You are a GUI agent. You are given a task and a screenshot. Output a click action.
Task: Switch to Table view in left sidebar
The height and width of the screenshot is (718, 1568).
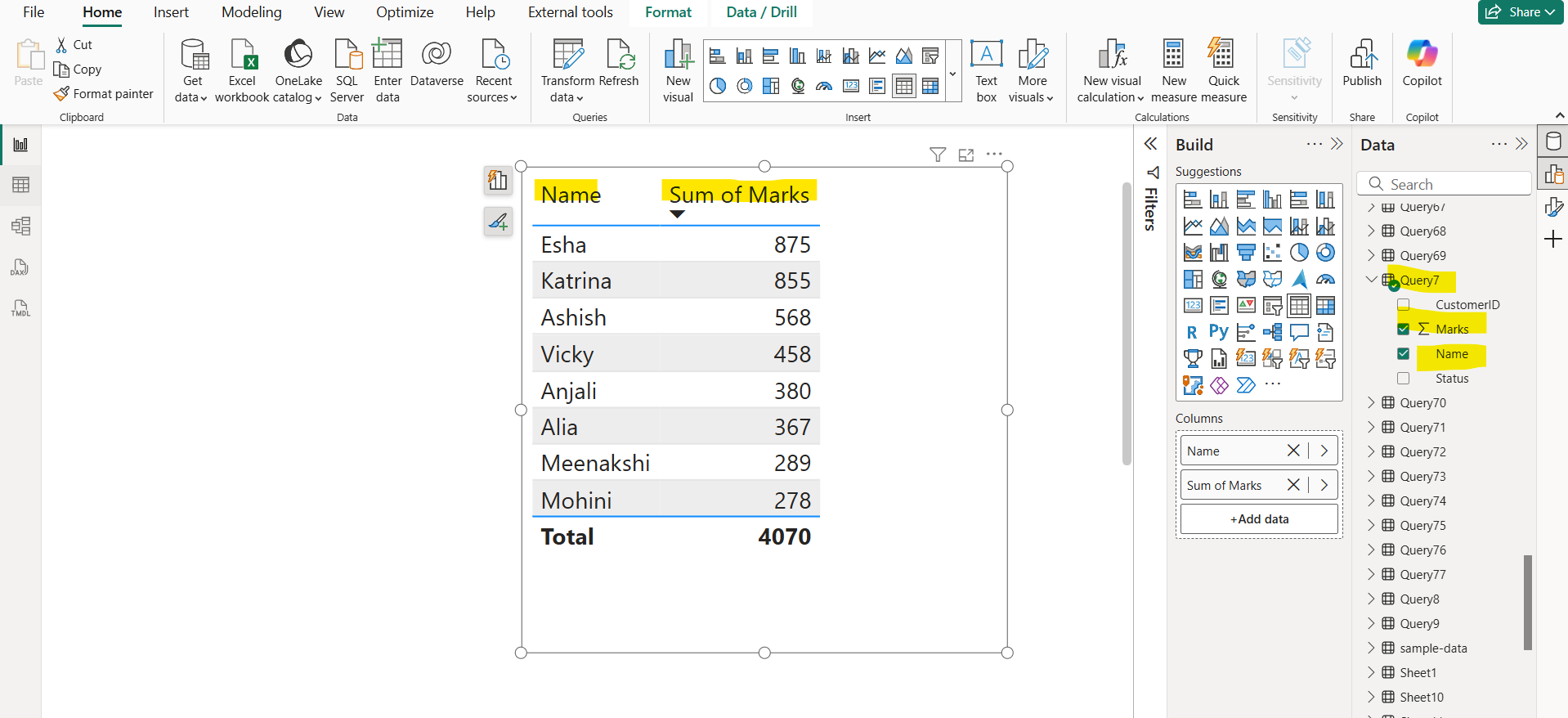coord(20,185)
